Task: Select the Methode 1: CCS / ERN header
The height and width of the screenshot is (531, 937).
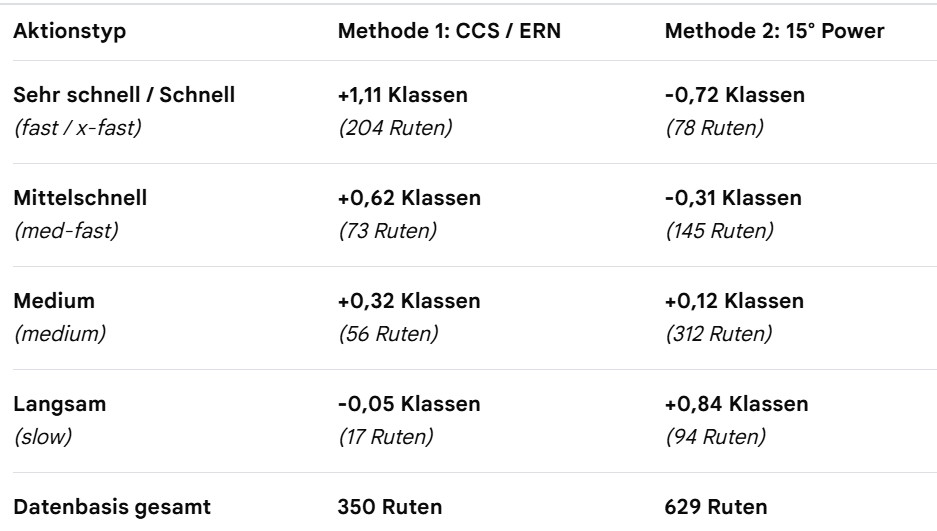Action: tap(449, 31)
